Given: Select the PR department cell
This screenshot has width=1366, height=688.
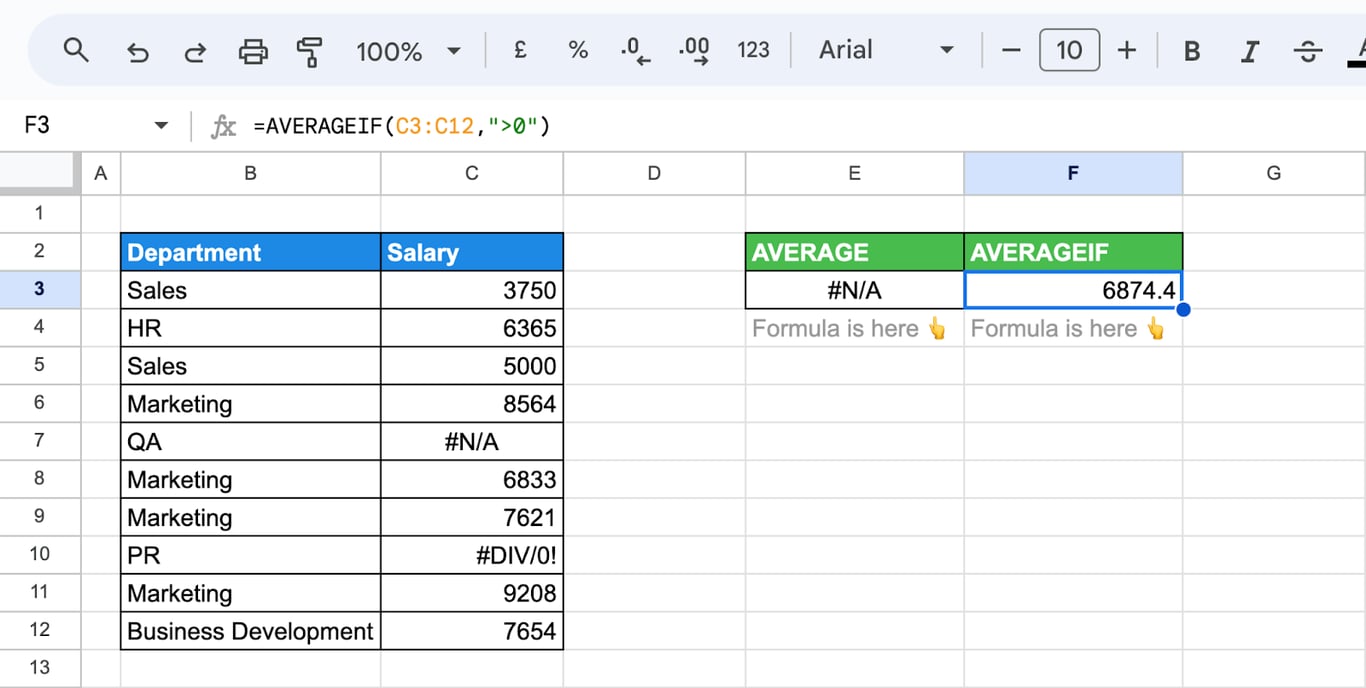Looking at the screenshot, I should (250, 556).
